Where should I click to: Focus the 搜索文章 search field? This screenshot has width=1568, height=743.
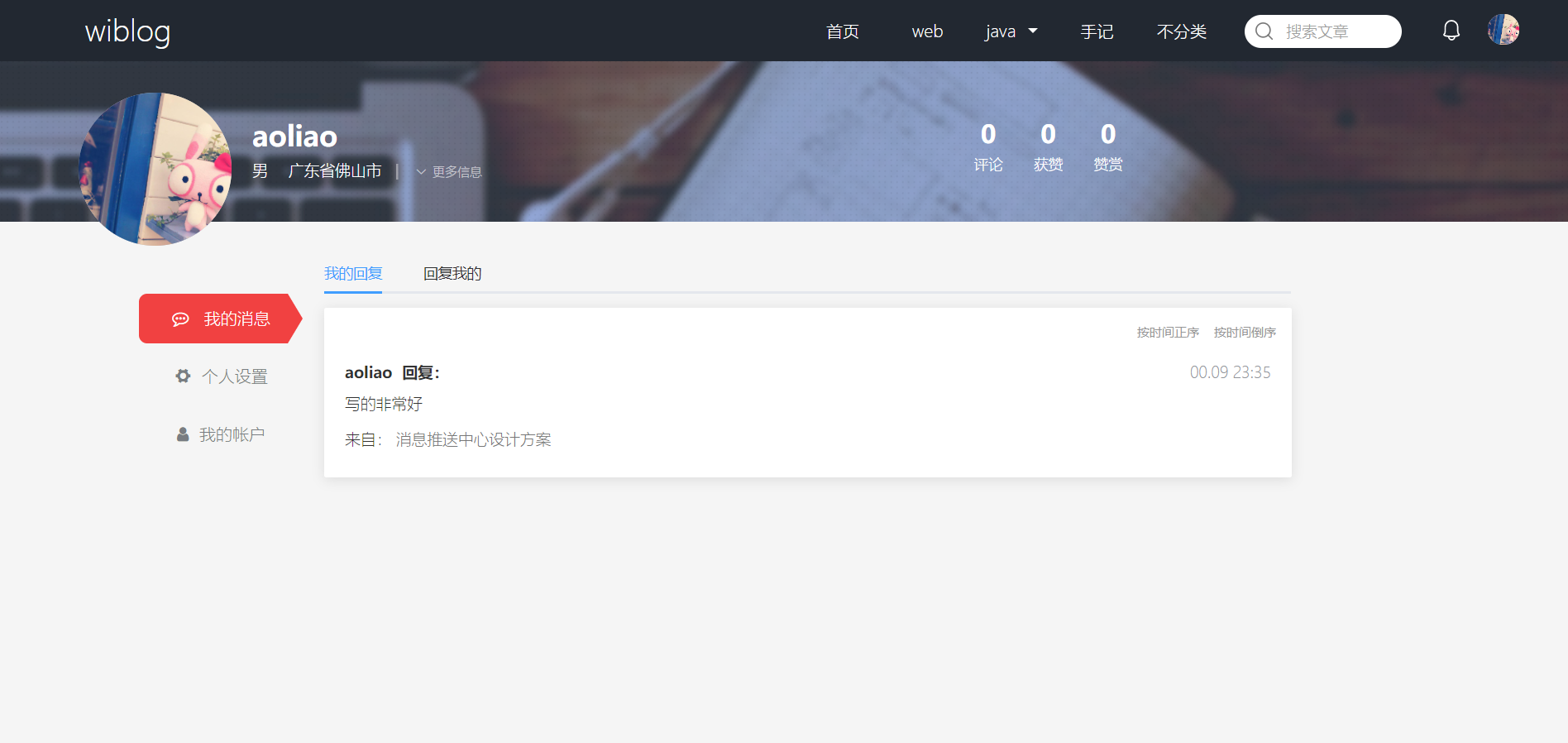pyautogui.click(x=1323, y=31)
